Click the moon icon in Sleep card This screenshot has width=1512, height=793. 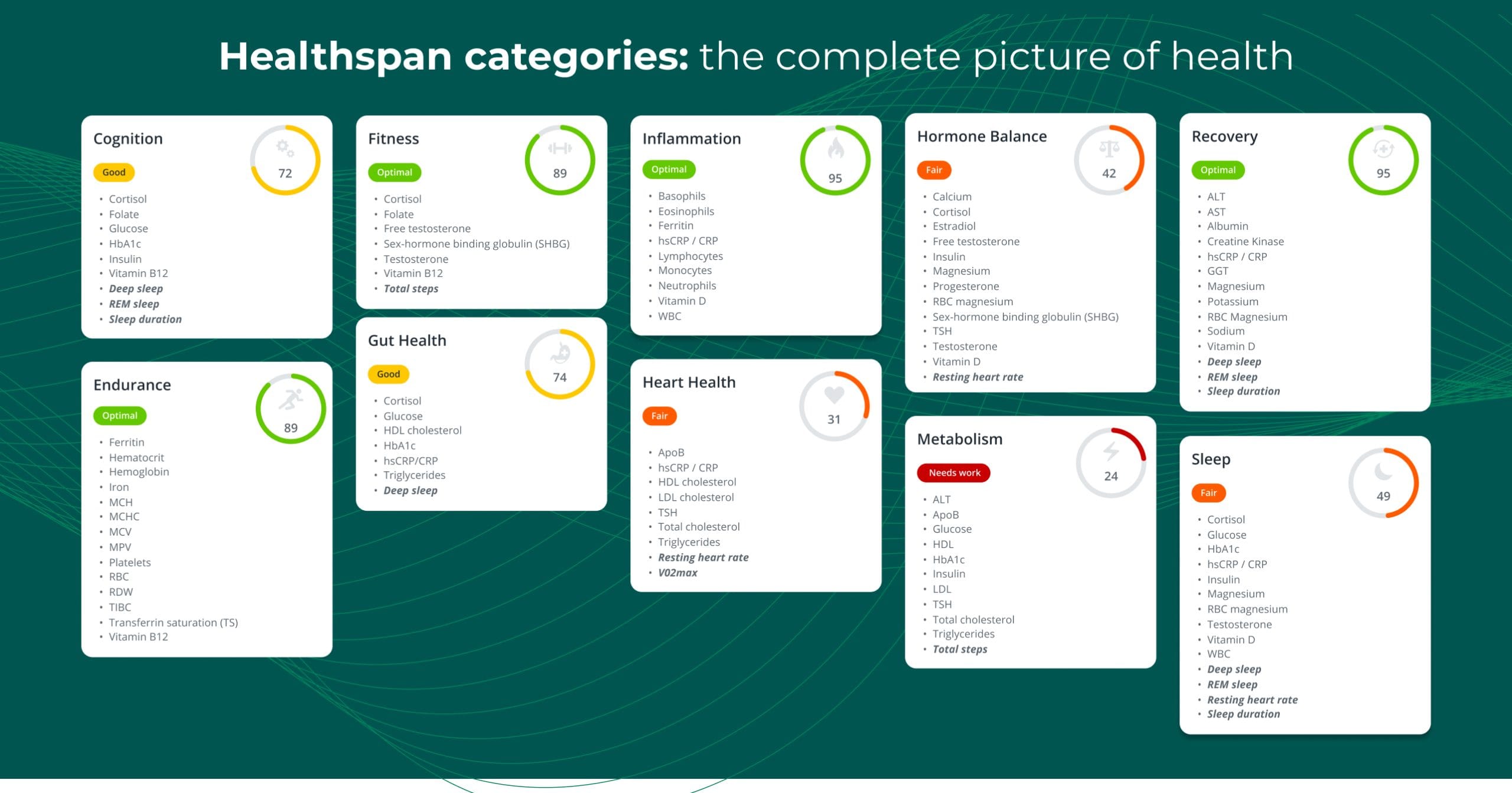coord(1383,471)
